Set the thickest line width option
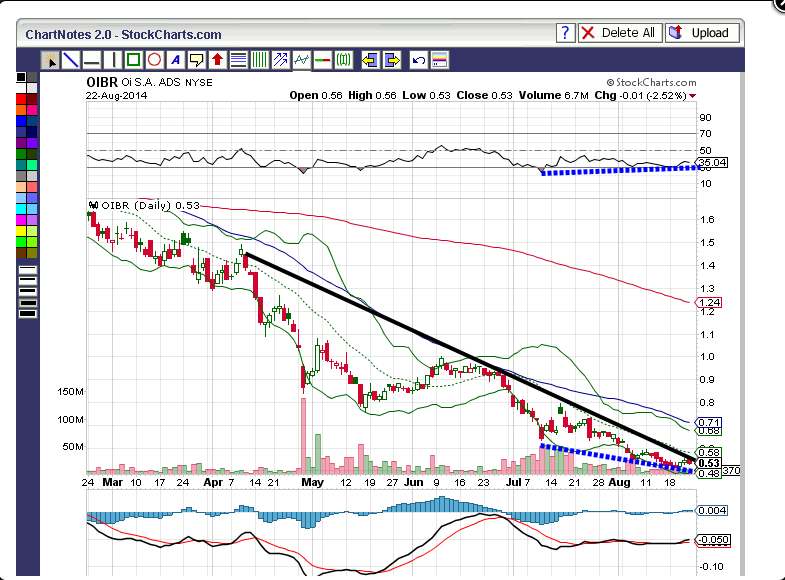Screen dimensions: 785x580 coord(28,313)
